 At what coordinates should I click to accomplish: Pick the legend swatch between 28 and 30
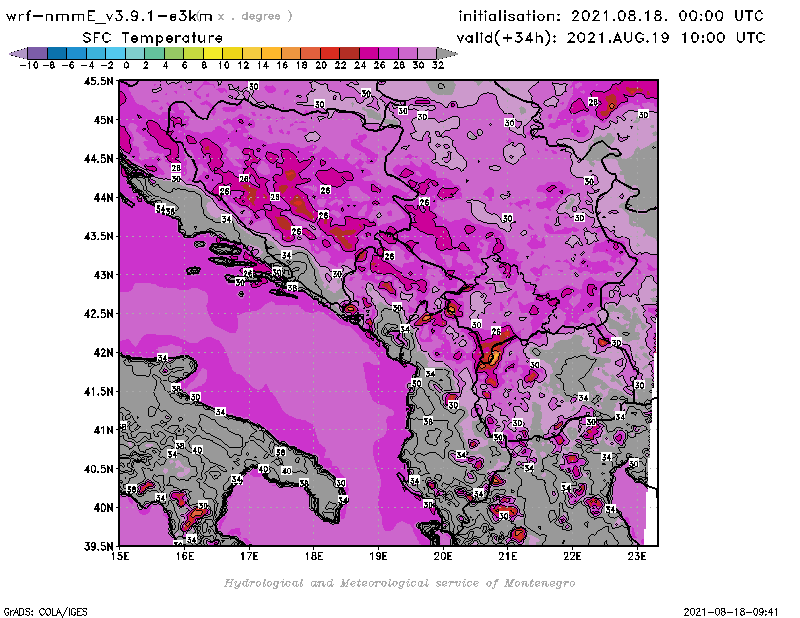click(407, 53)
